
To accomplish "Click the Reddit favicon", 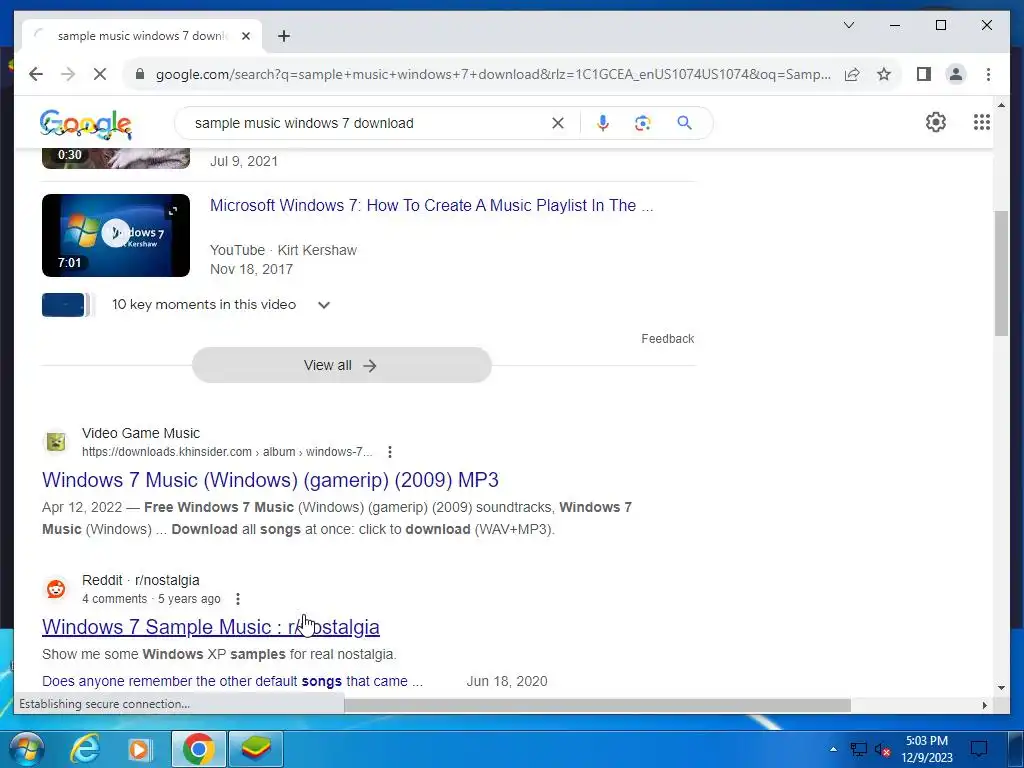I will [56, 589].
